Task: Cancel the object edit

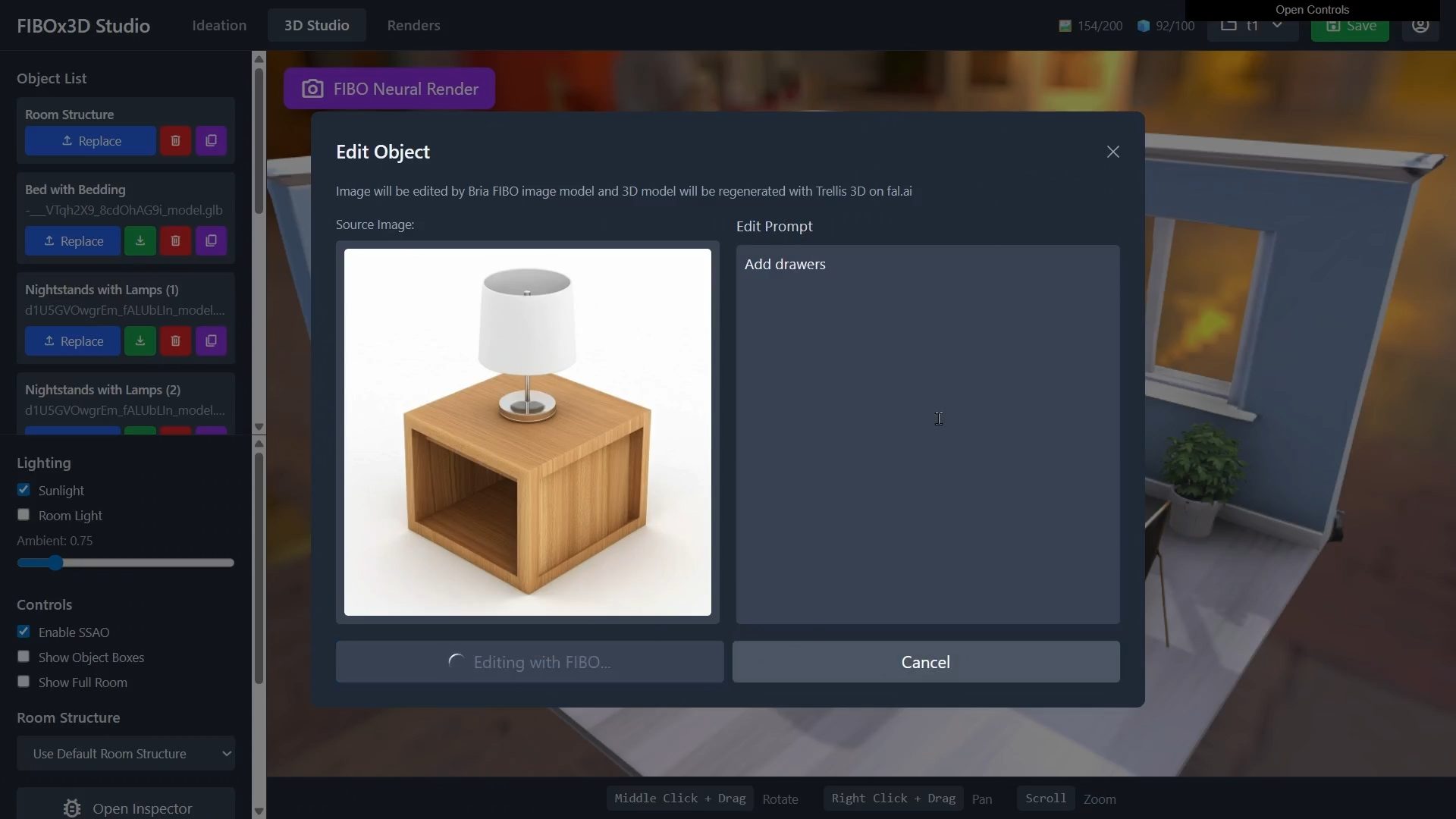Action: click(x=925, y=662)
